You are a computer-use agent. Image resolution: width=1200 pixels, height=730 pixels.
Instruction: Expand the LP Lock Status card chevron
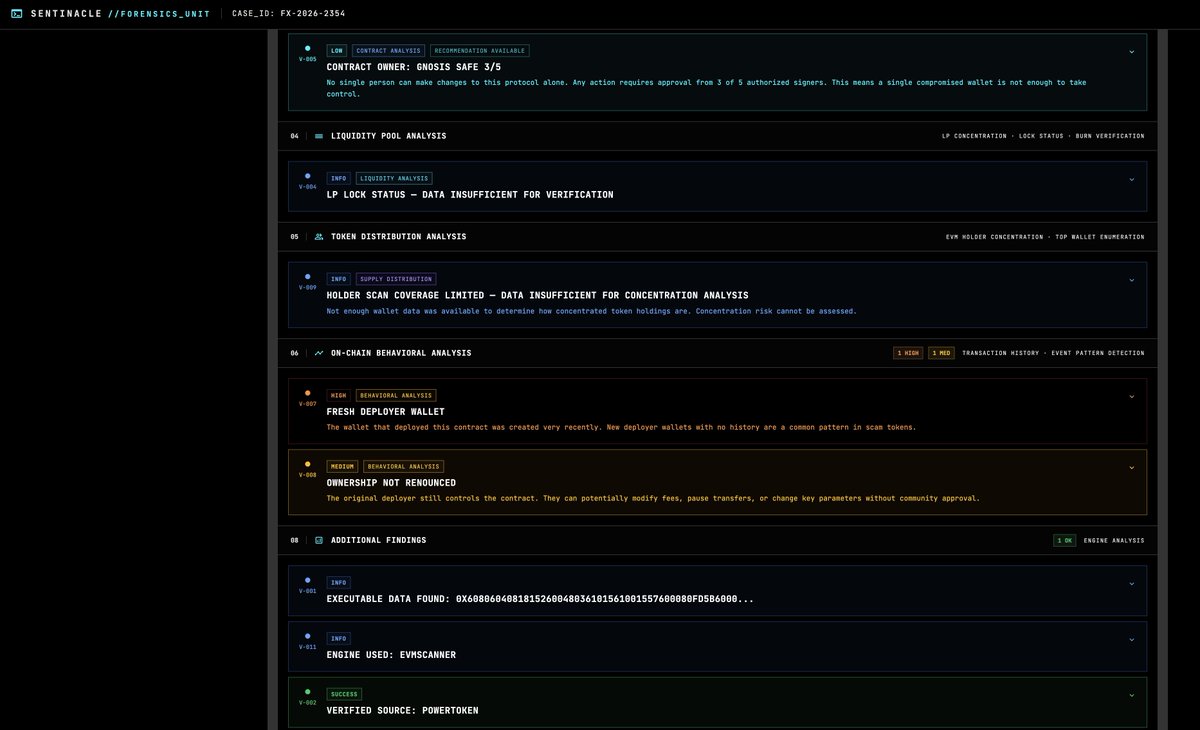pos(1132,180)
